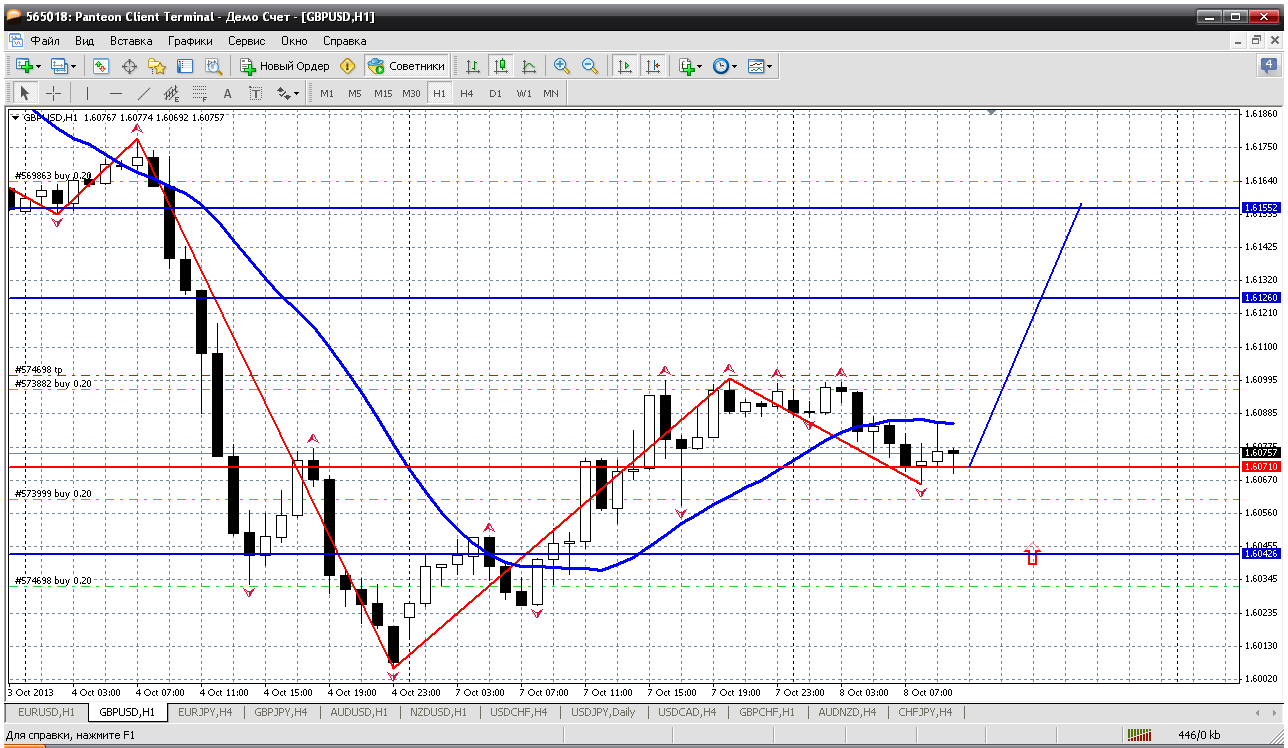Toggle the Советники expert advisors button

coord(406,66)
